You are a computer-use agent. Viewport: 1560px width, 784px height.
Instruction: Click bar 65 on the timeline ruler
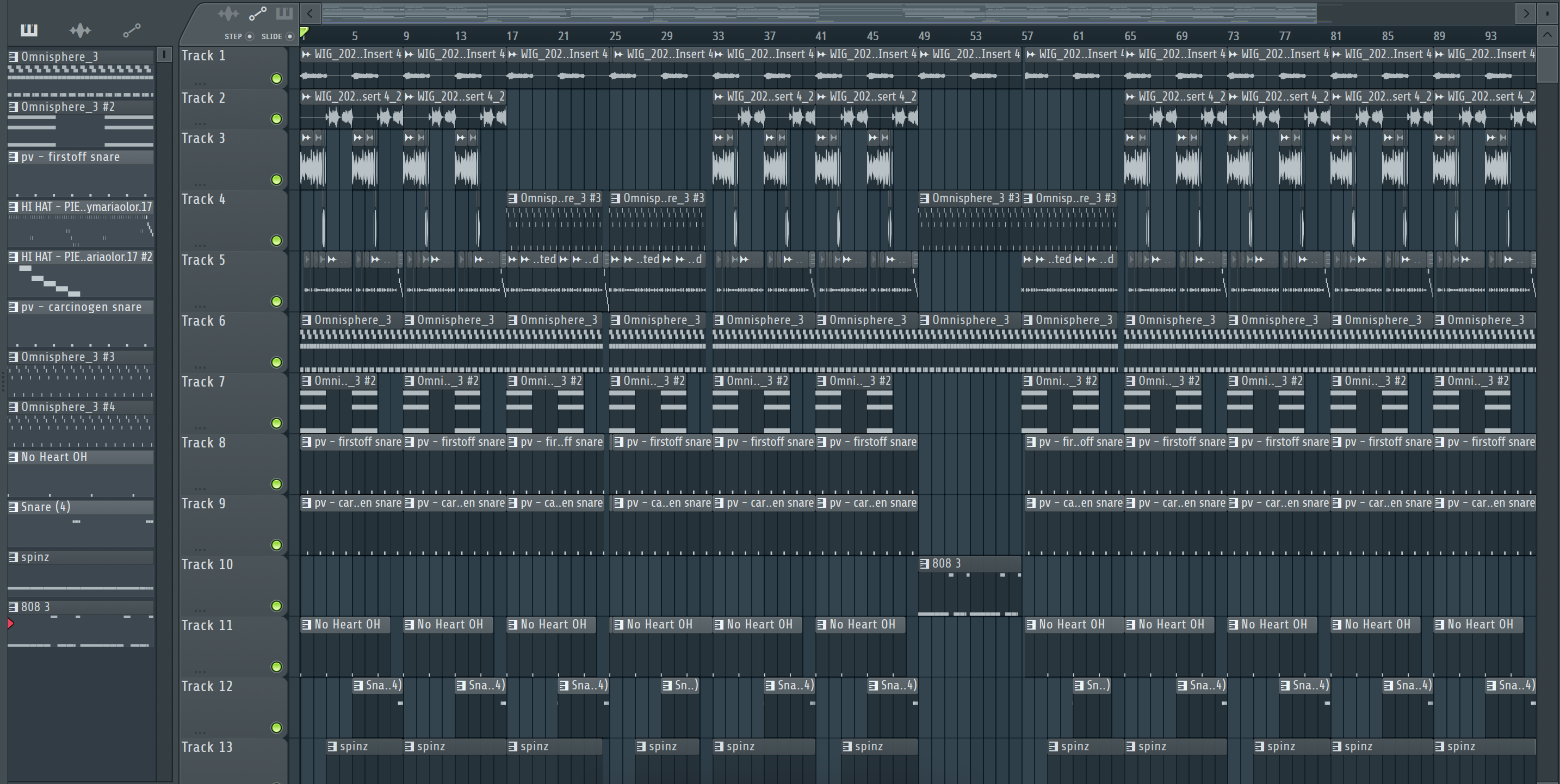[1130, 36]
